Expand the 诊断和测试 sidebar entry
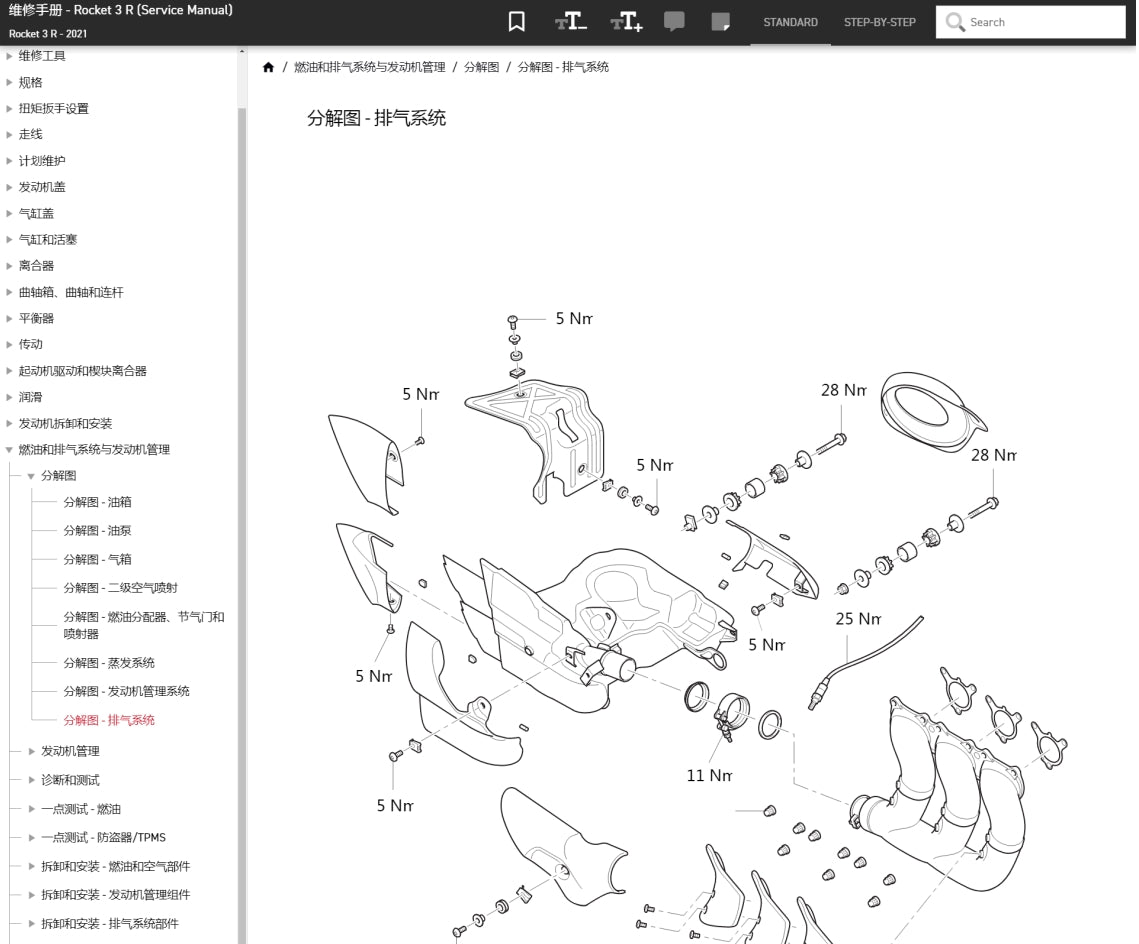Screen dimensions: 1139x944 (30, 779)
